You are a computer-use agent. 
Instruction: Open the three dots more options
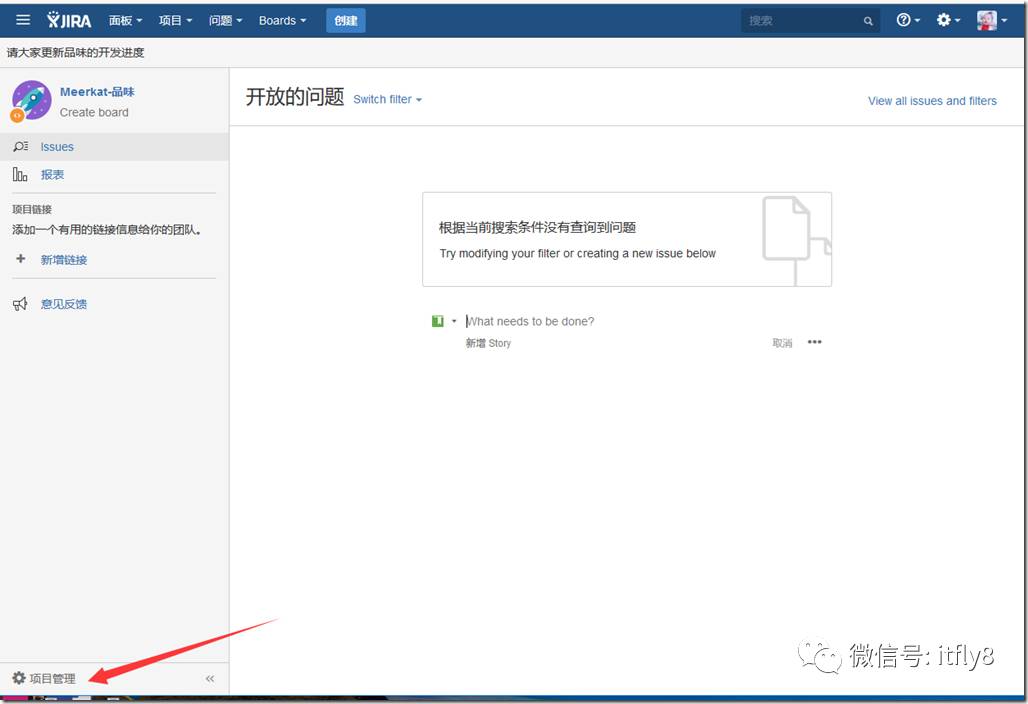(x=814, y=342)
